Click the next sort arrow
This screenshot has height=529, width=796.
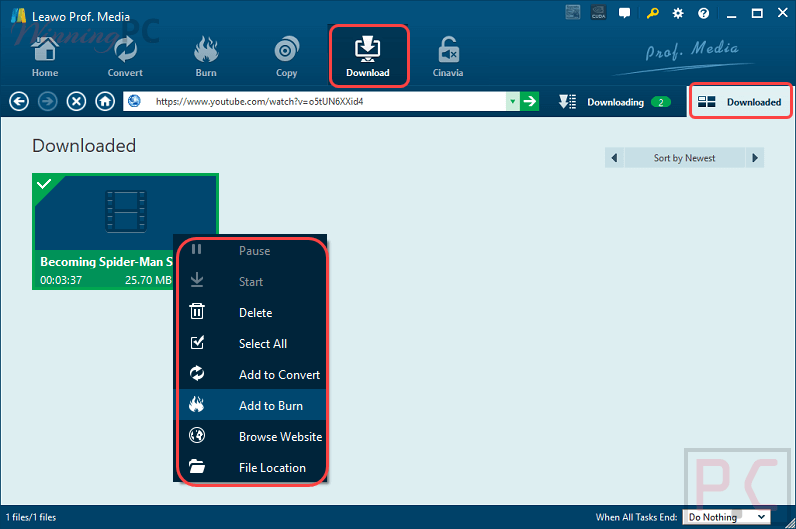point(754,158)
